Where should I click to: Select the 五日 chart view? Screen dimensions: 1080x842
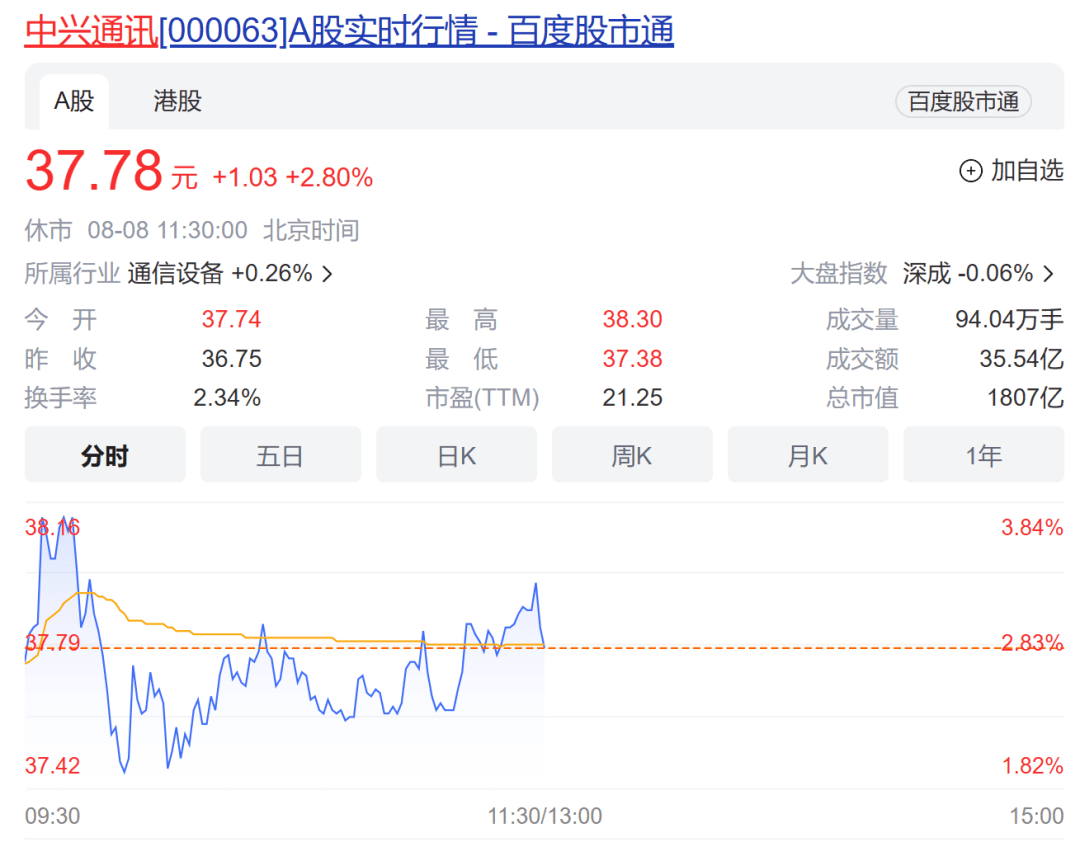click(280, 455)
